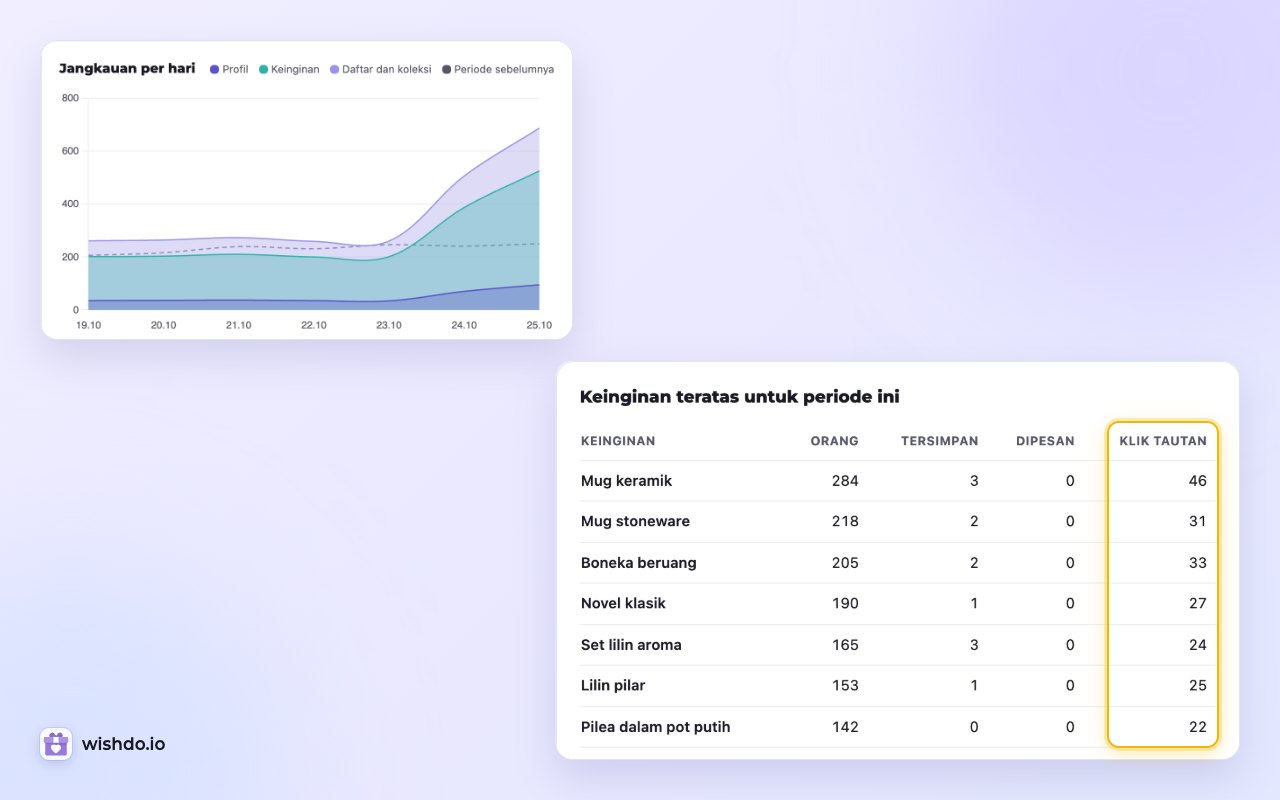The height and width of the screenshot is (800, 1280).
Task: Sort table by KEINGINAN column header
Action: [618, 441]
